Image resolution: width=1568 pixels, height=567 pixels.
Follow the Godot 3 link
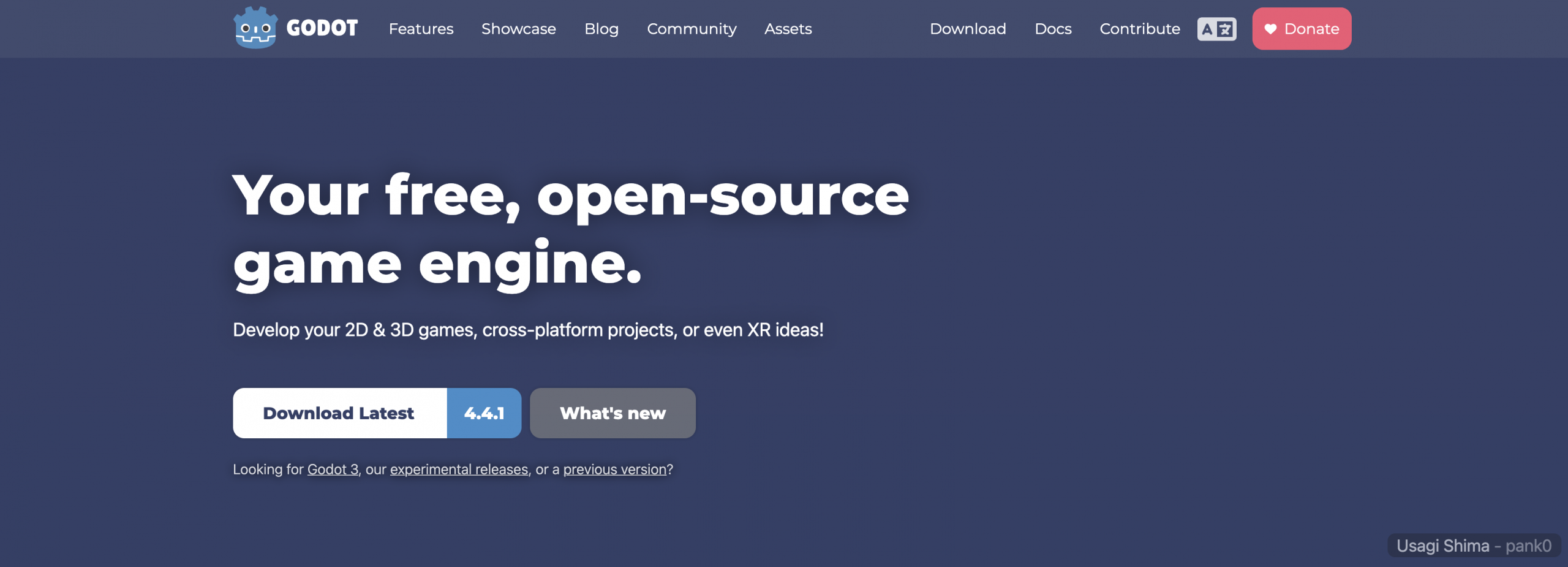coord(333,470)
